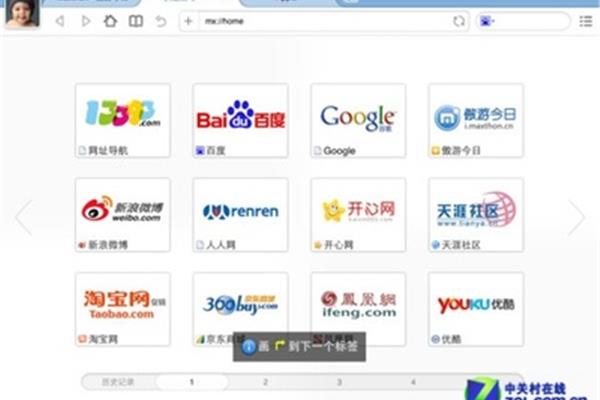Screen dimensions: 600x400
Task: Open the main menu list icon
Action: pos(586,21)
